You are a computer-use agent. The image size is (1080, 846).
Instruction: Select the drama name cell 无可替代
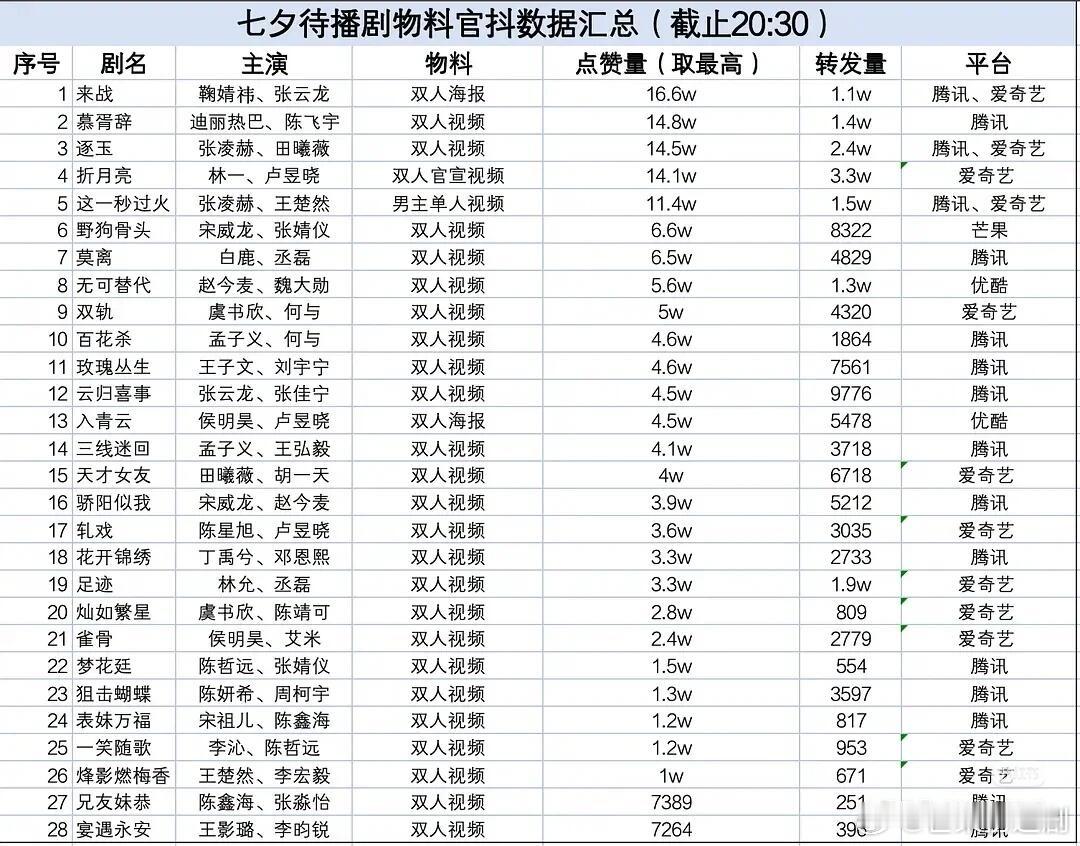point(123,285)
